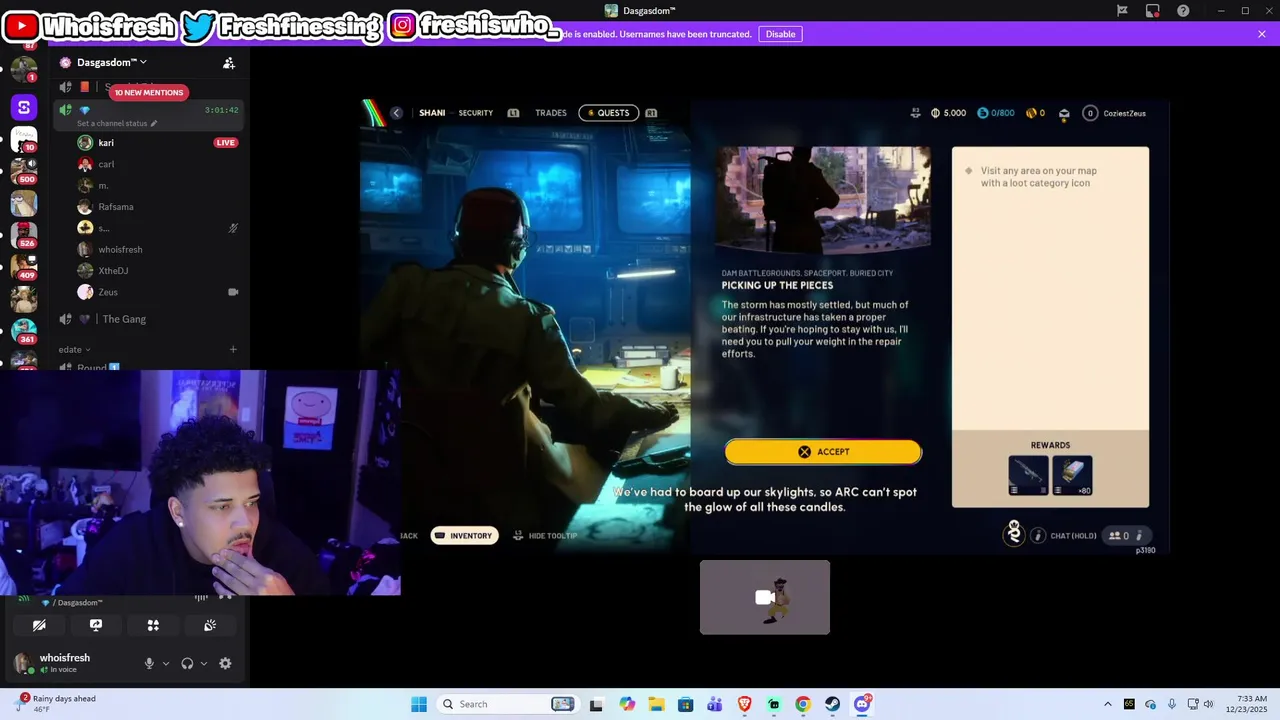Select user carl in voice list
The image size is (1280, 720).
106,164
